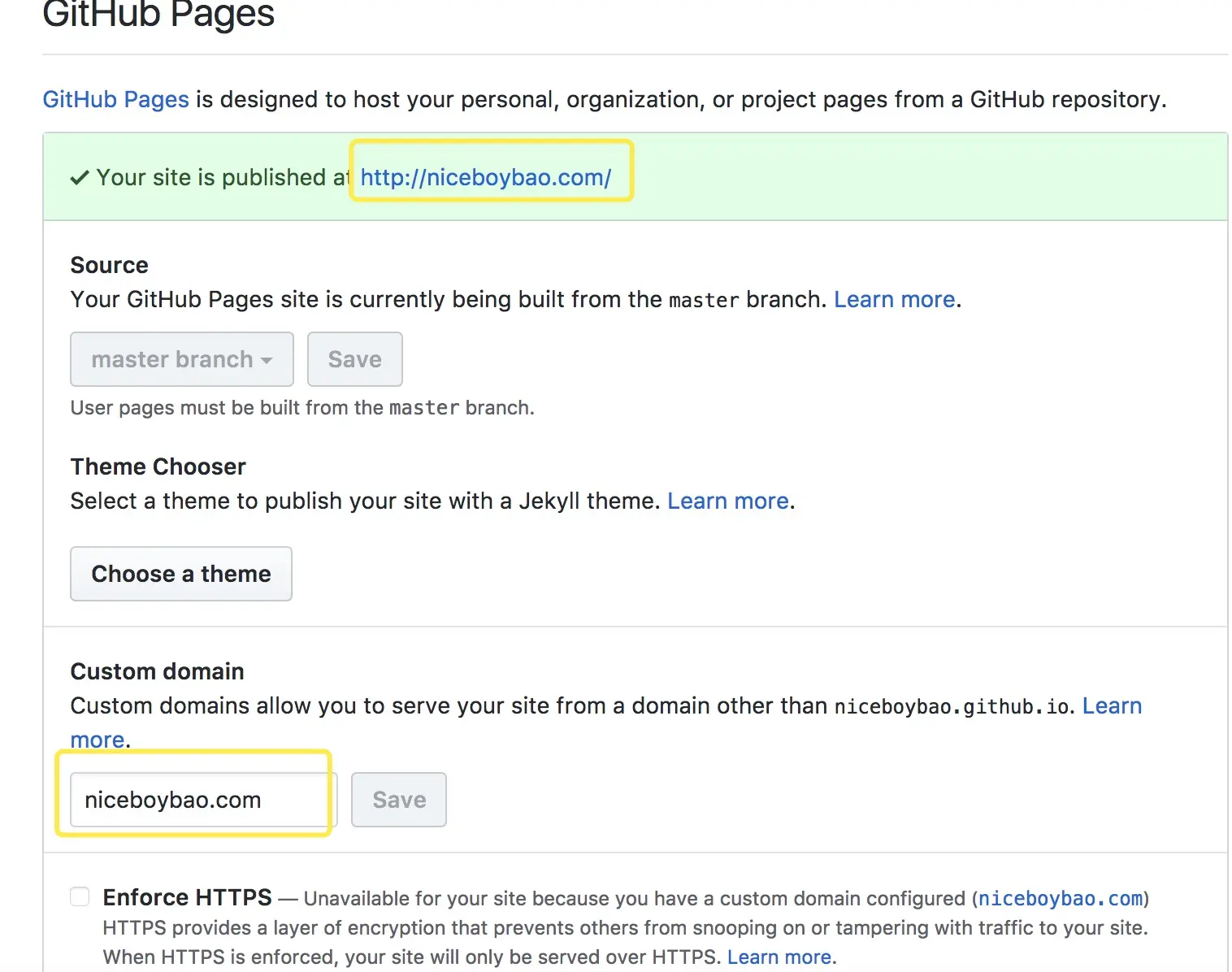Click the Theme Chooser section heading
1232x972 pixels.
coord(158,466)
